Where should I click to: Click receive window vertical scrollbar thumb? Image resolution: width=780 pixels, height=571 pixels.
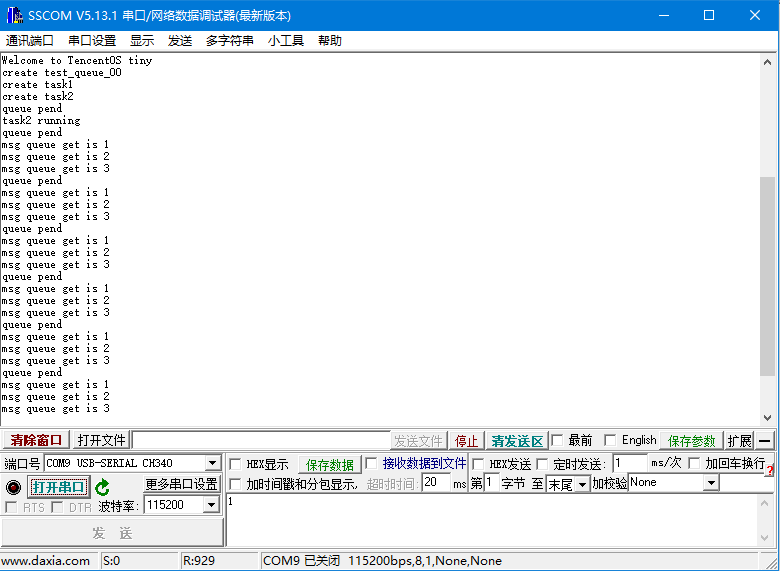tap(767, 276)
